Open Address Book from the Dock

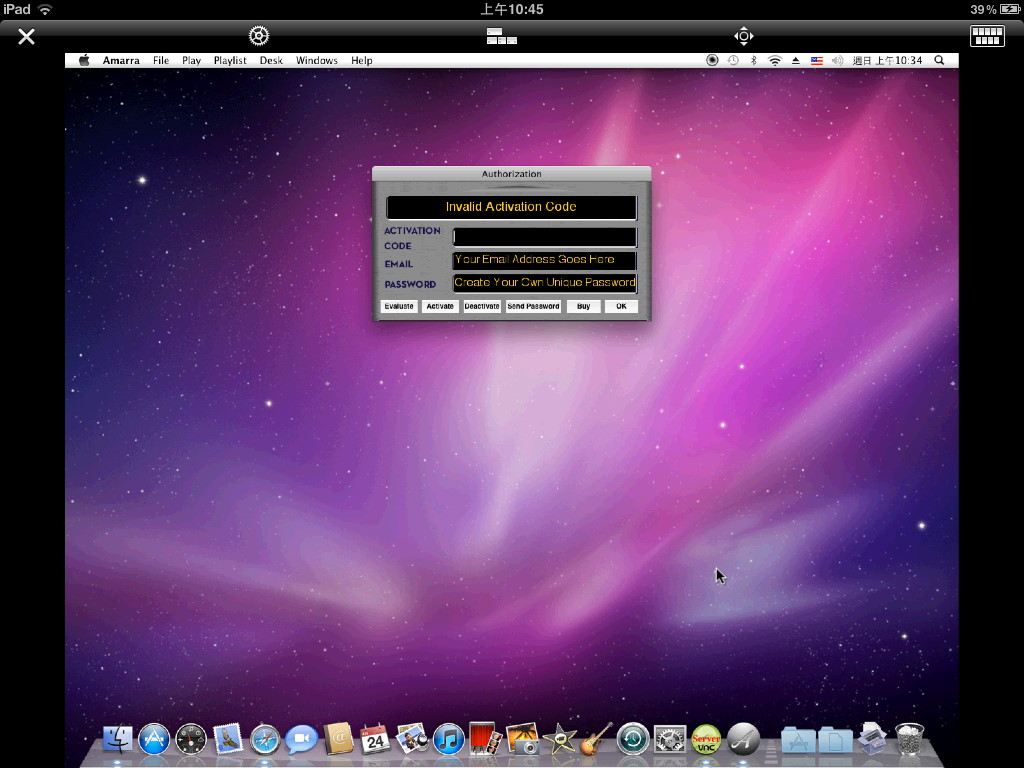pyautogui.click(x=338, y=739)
